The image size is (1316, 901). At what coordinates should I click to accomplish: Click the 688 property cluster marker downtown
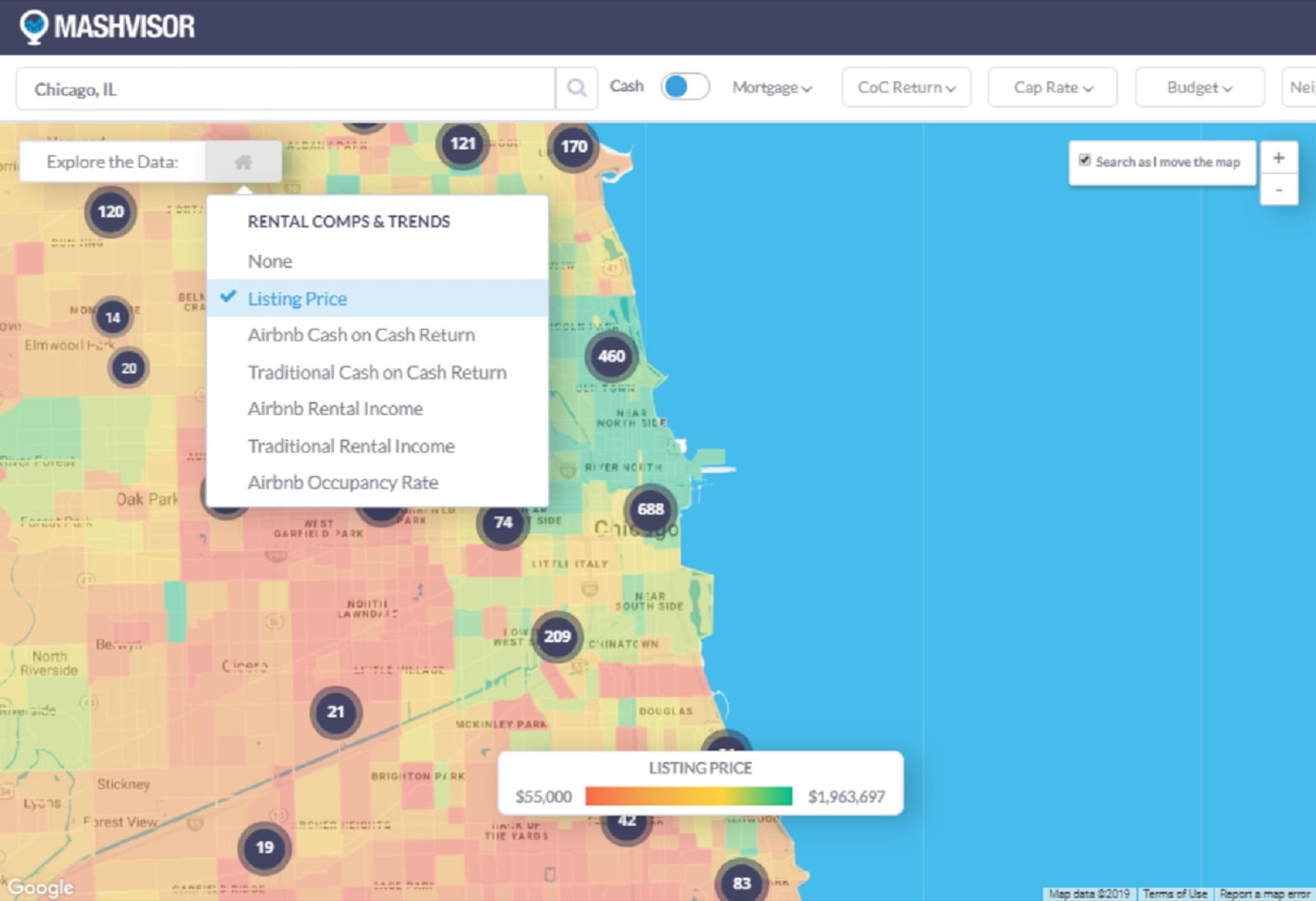(x=650, y=510)
